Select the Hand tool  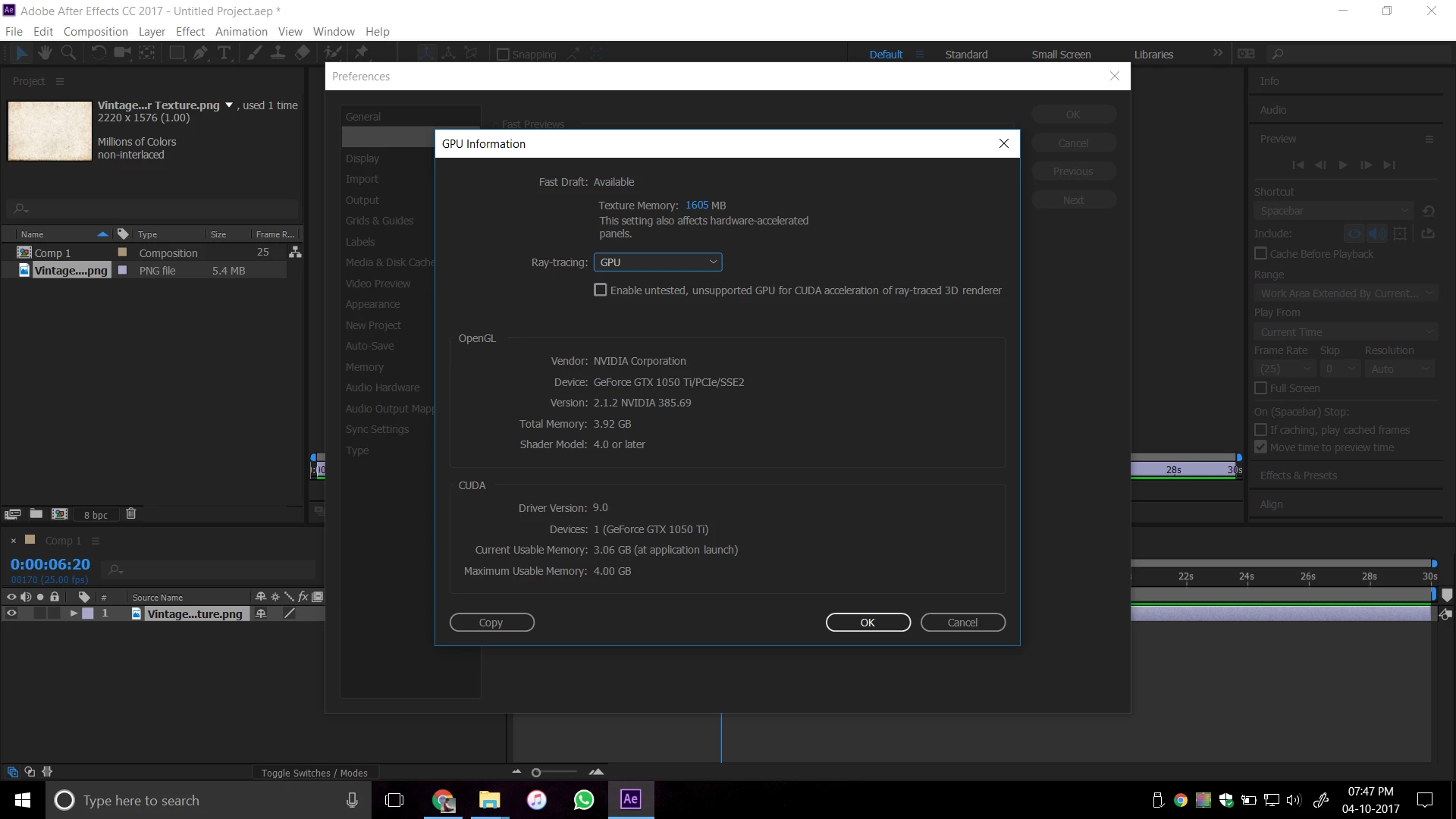click(x=45, y=53)
